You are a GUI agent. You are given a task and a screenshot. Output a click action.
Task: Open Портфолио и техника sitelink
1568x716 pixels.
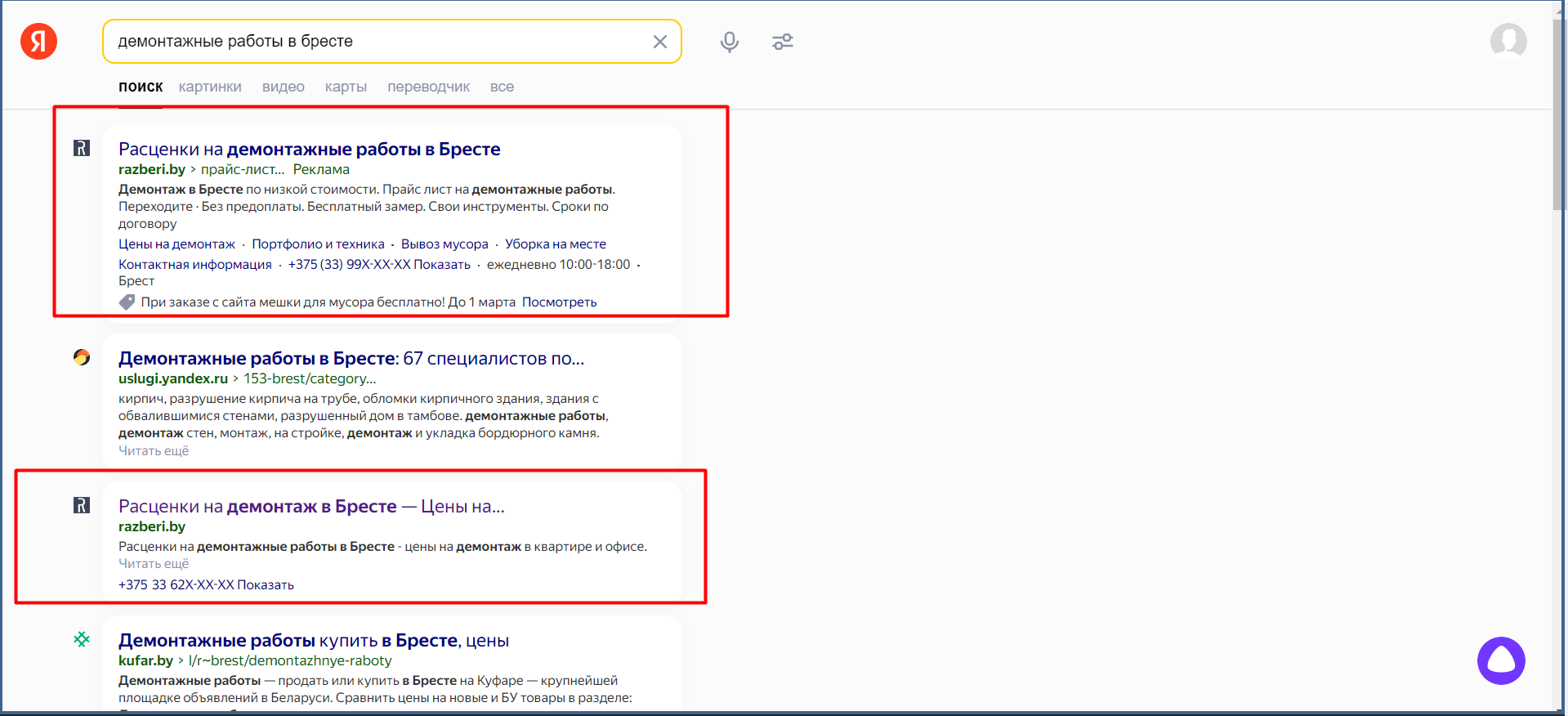[x=318, y=244]
